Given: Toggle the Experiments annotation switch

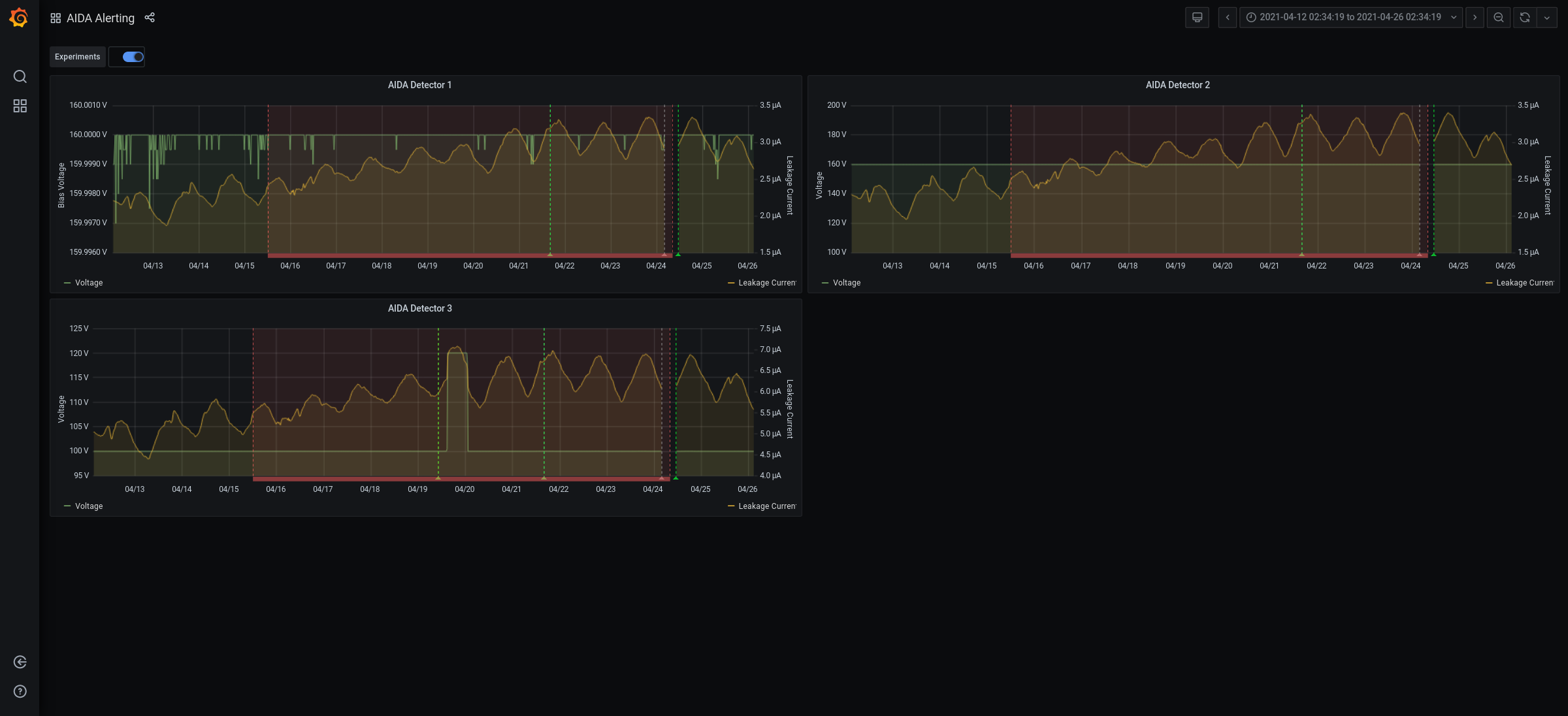Looking at the screenshot, I should coord(133,57).
